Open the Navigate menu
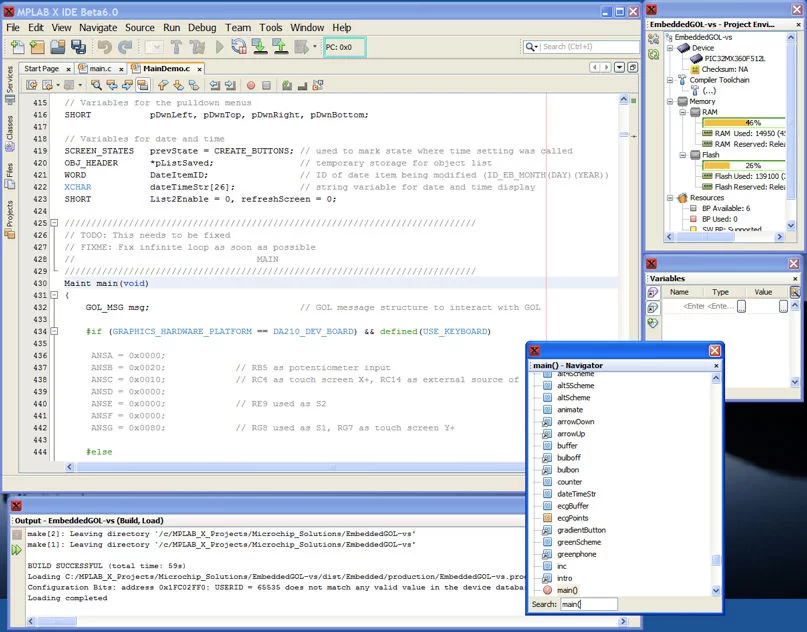 point(98,27)
